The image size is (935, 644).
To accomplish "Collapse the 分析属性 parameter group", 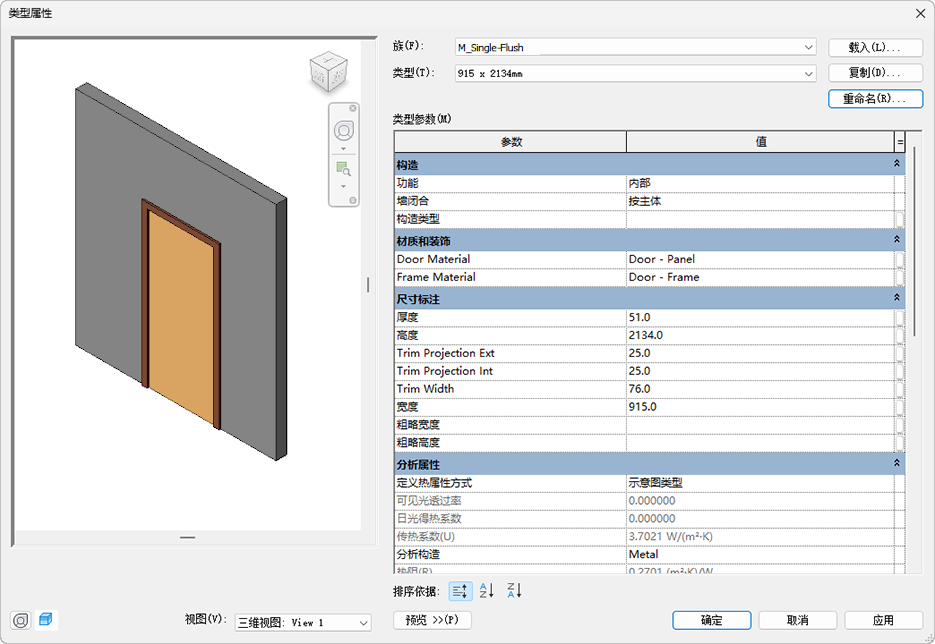I will tap(897, 463).
